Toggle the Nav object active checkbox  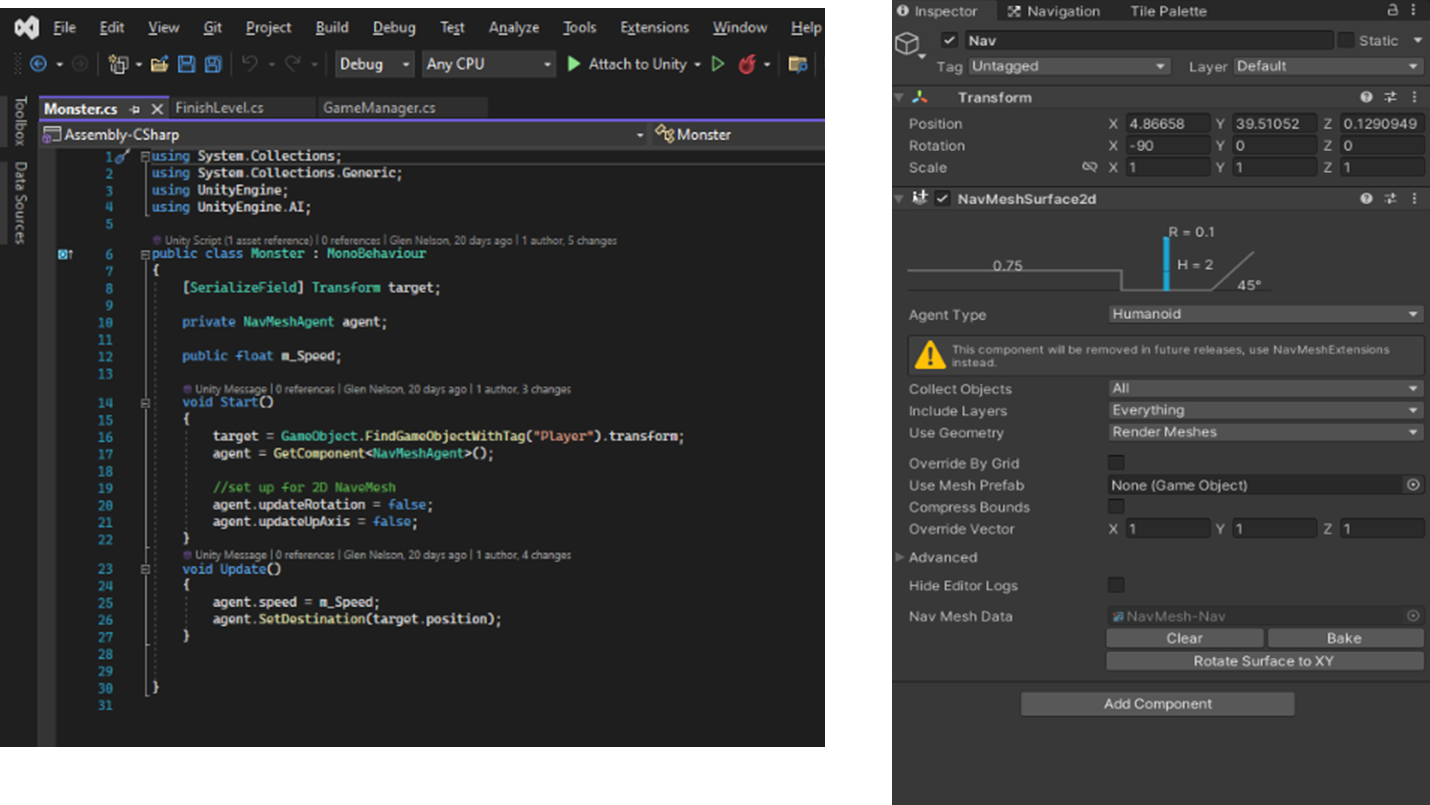coord(949,41)
